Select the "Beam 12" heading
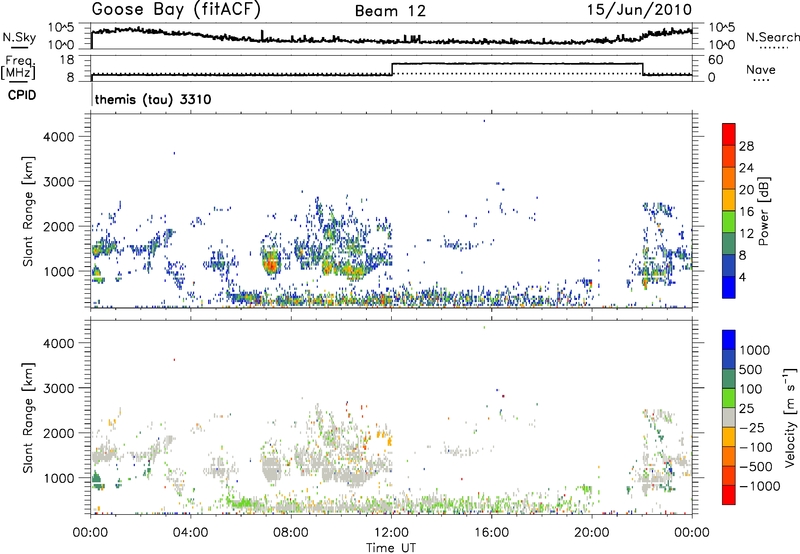This screenshot has height=554, width=800. click(x=390, y=11)
